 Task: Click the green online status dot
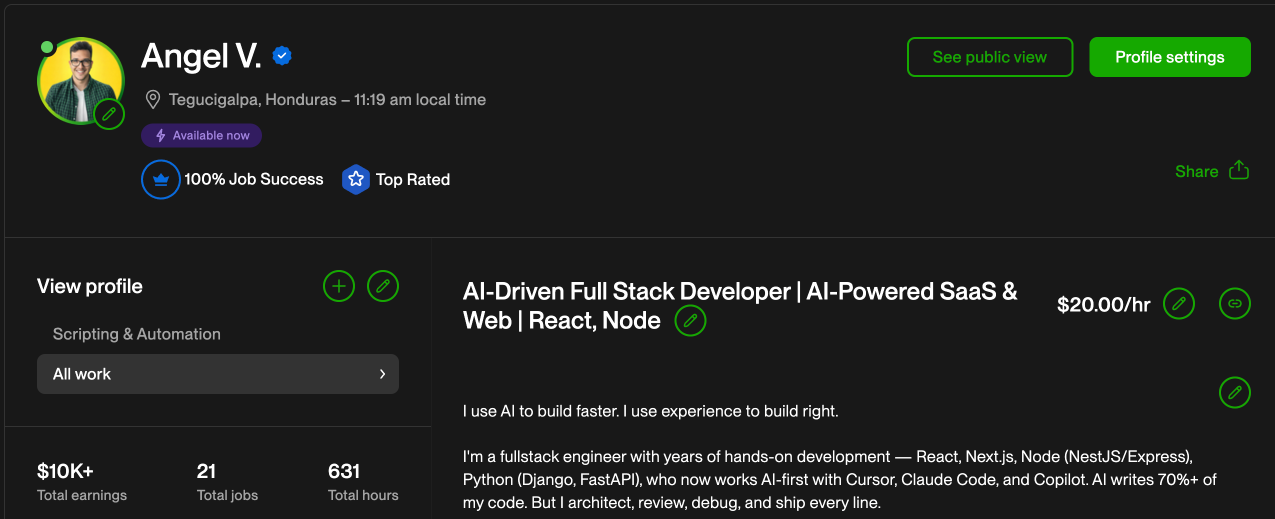pyautogui.click(x=47, y=47)
